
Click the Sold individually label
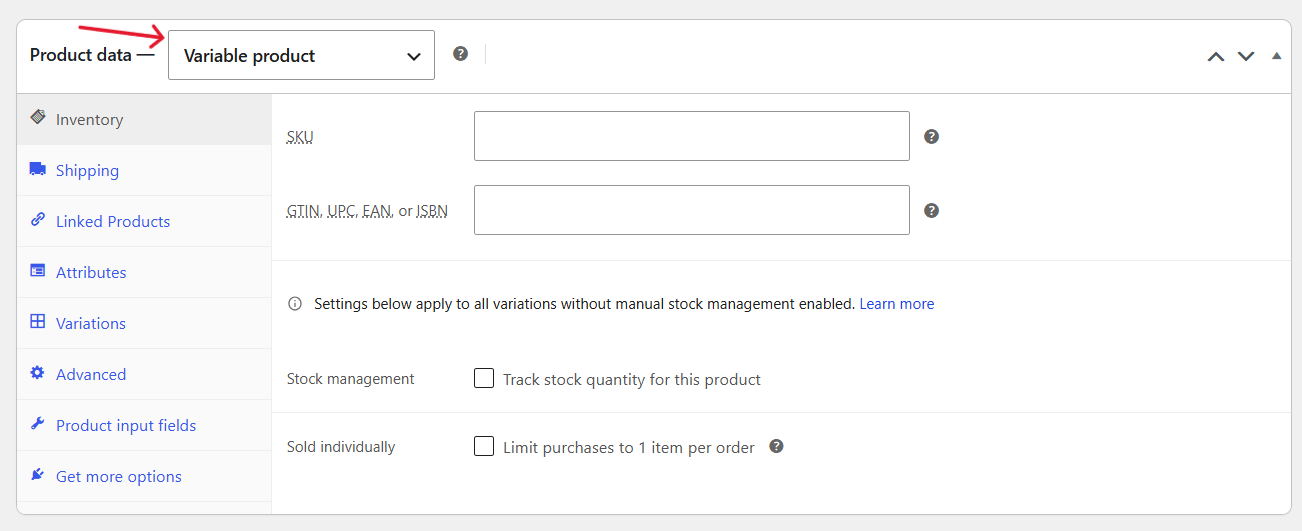click(x=341, y=447)
